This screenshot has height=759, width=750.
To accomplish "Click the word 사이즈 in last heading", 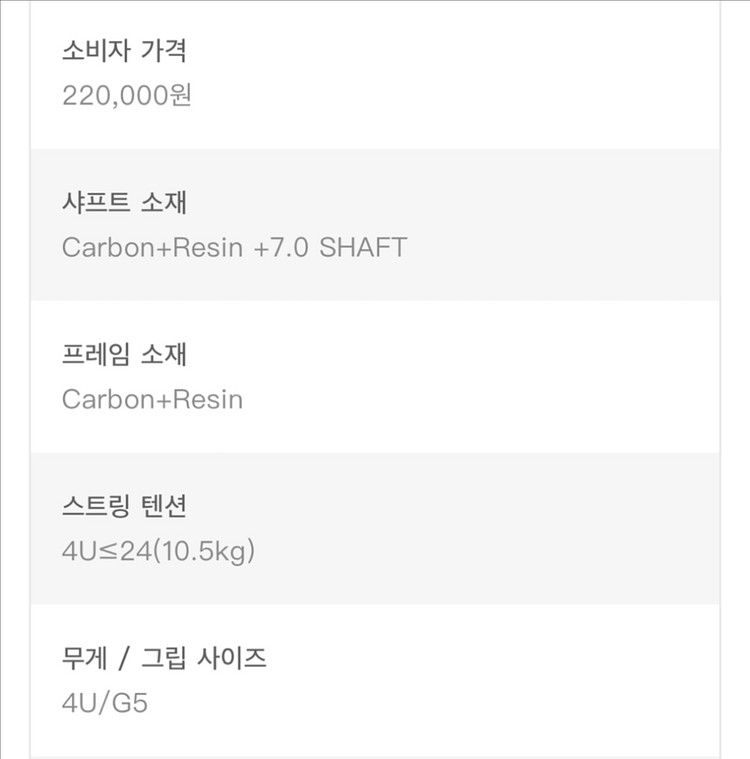I will (x=232, y=658).
